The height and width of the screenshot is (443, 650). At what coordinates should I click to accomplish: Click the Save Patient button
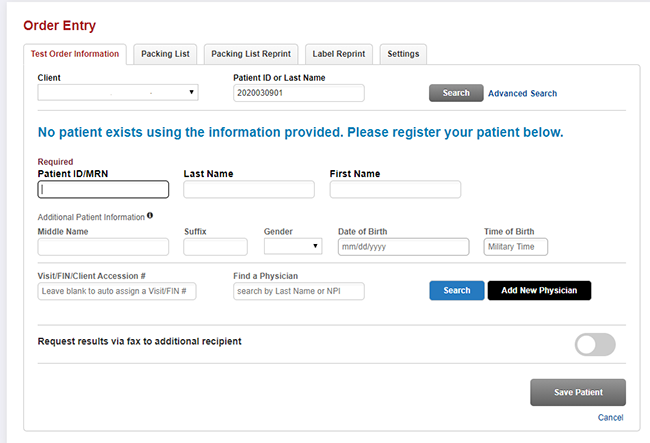point(578,392)
